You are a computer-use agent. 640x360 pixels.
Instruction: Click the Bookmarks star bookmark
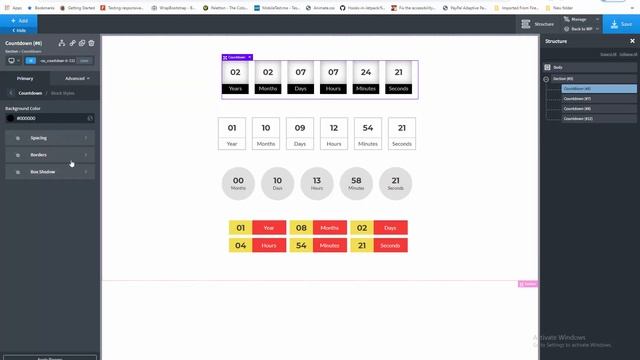41,8
